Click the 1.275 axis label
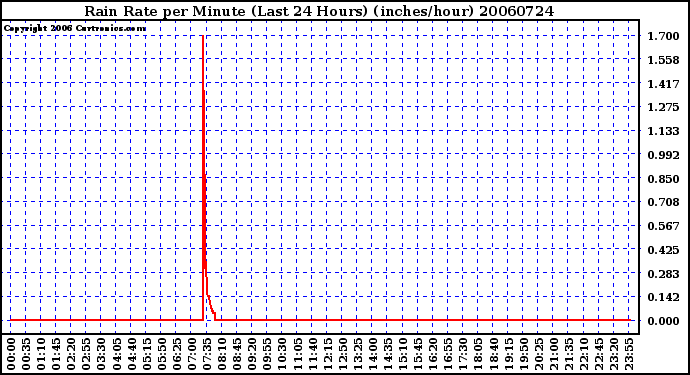This screenshot has width=690, height=375. [663, 107]
